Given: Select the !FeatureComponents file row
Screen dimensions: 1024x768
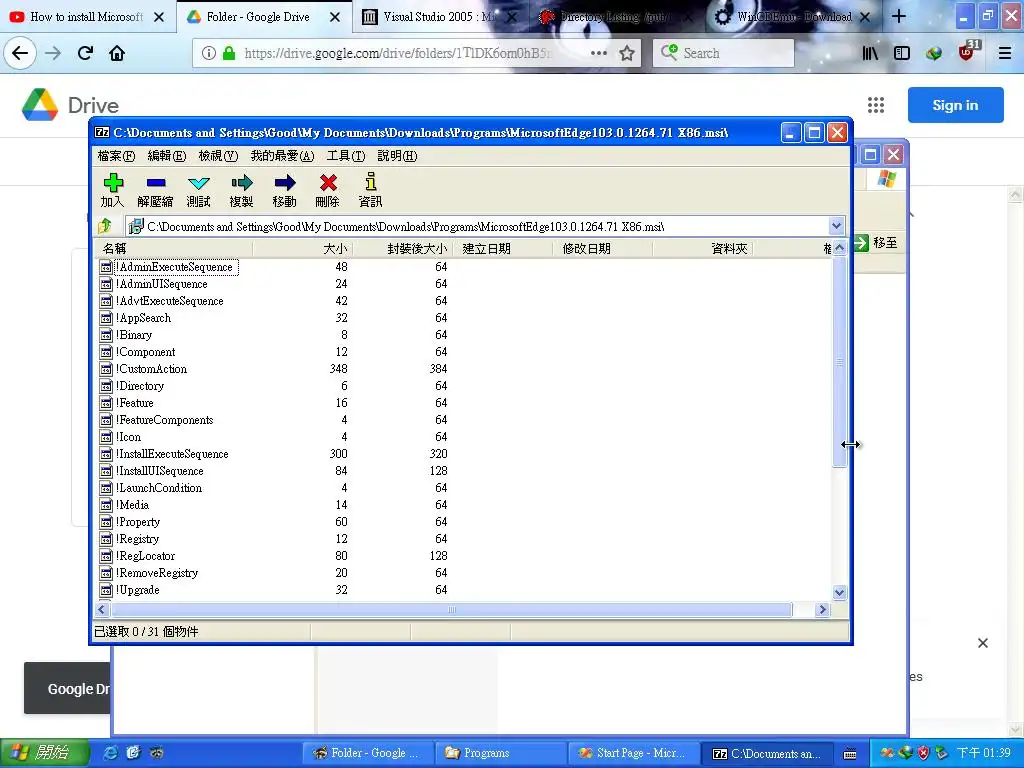Looking at the screenshot, I should tap(165, 420).
